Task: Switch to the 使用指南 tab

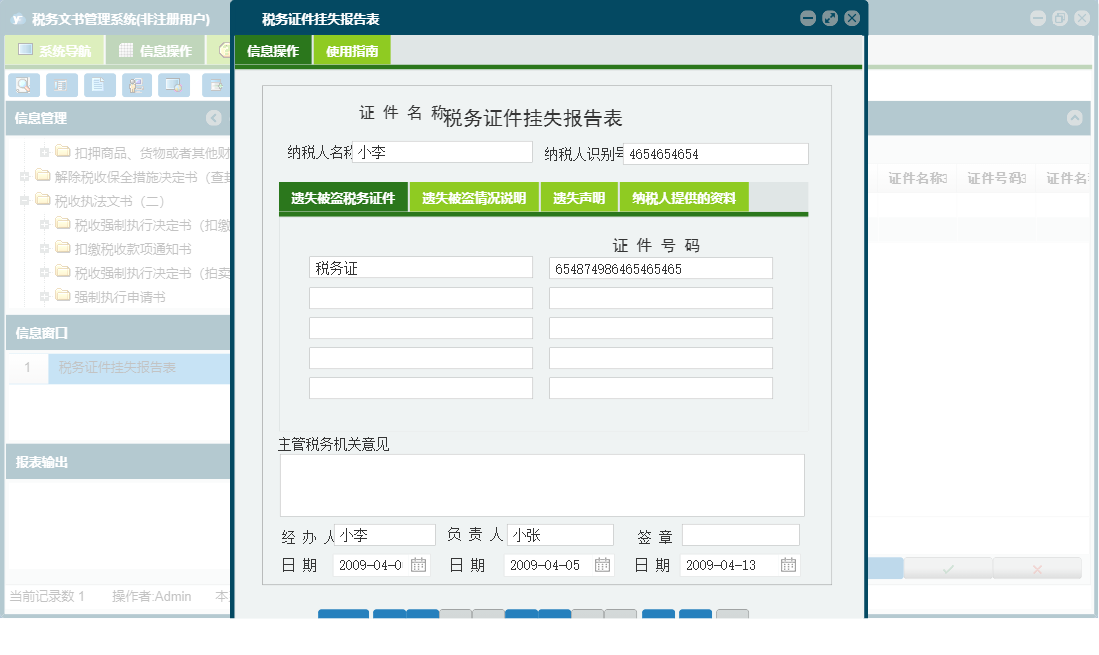Action: coord(352,49)
